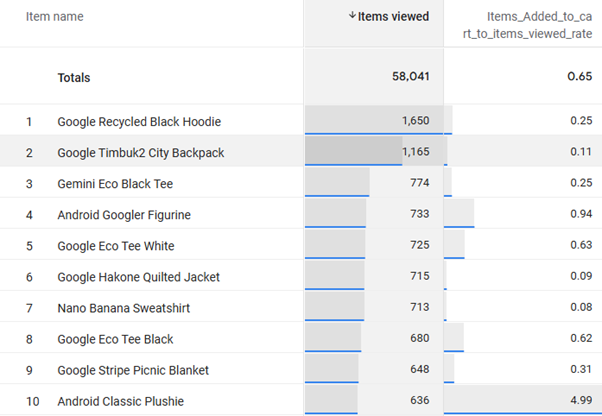This screenshot has width=602, height=416.
Task: Select Google Recycled Black Hoodie item name
Action: tap(139, 122)
